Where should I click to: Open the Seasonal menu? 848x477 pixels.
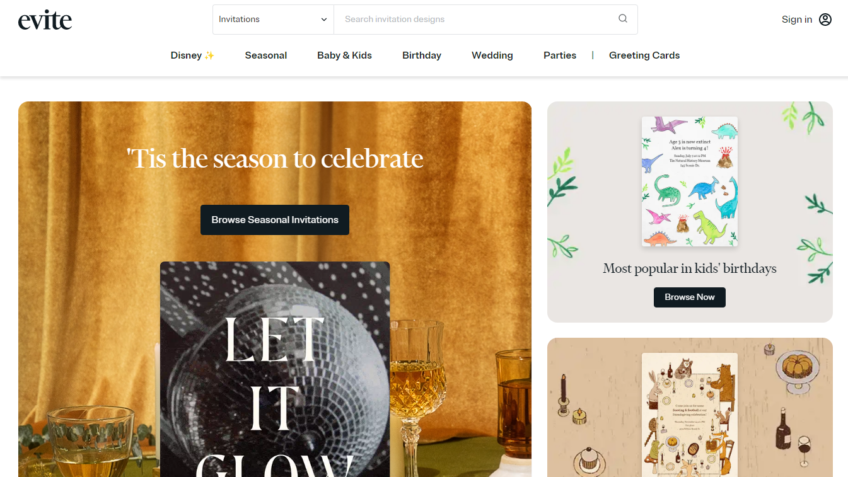point(266,55)
